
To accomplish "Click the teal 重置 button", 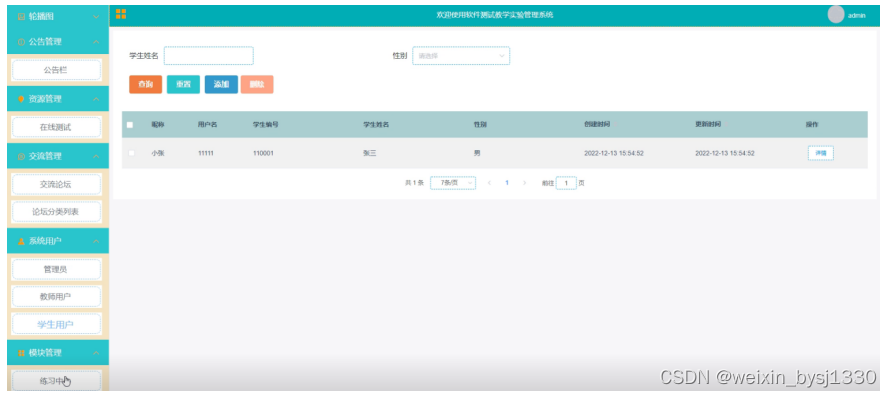I will [183, 84].
